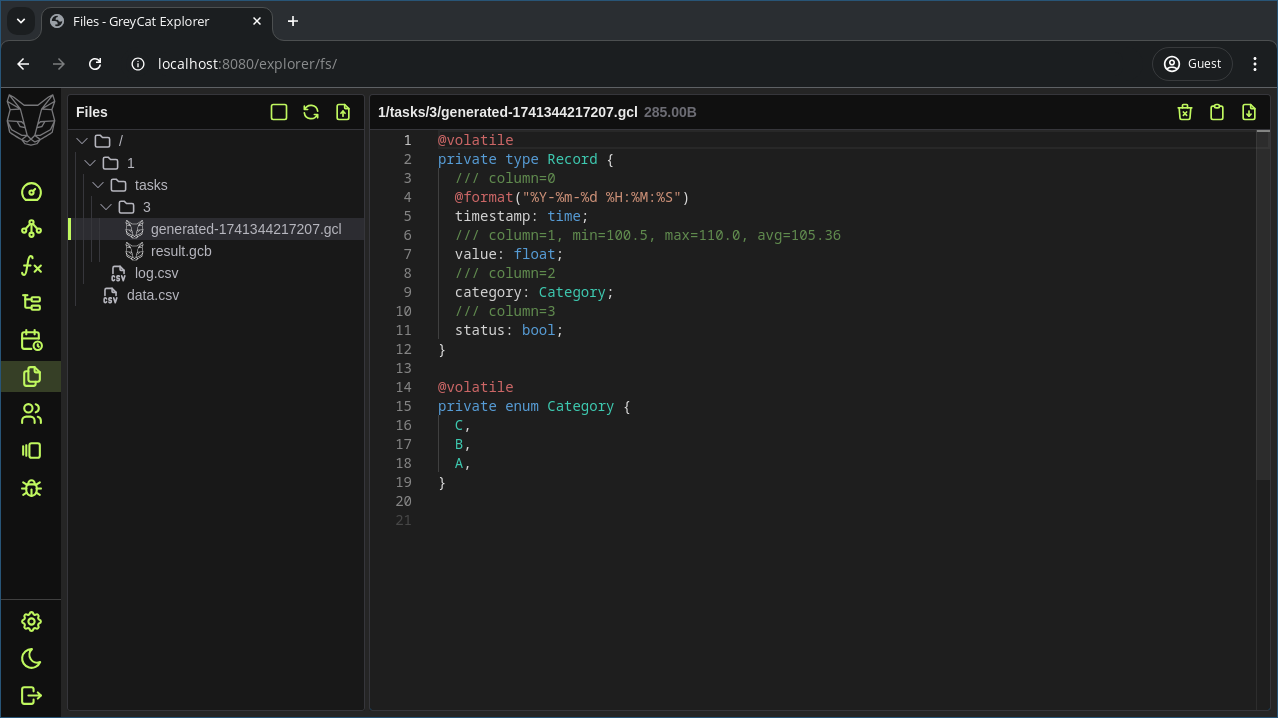This screenshot has width=1278, height=718.
Task: Open the debug bug page in sidebar
Action: (x=31, y=487)
